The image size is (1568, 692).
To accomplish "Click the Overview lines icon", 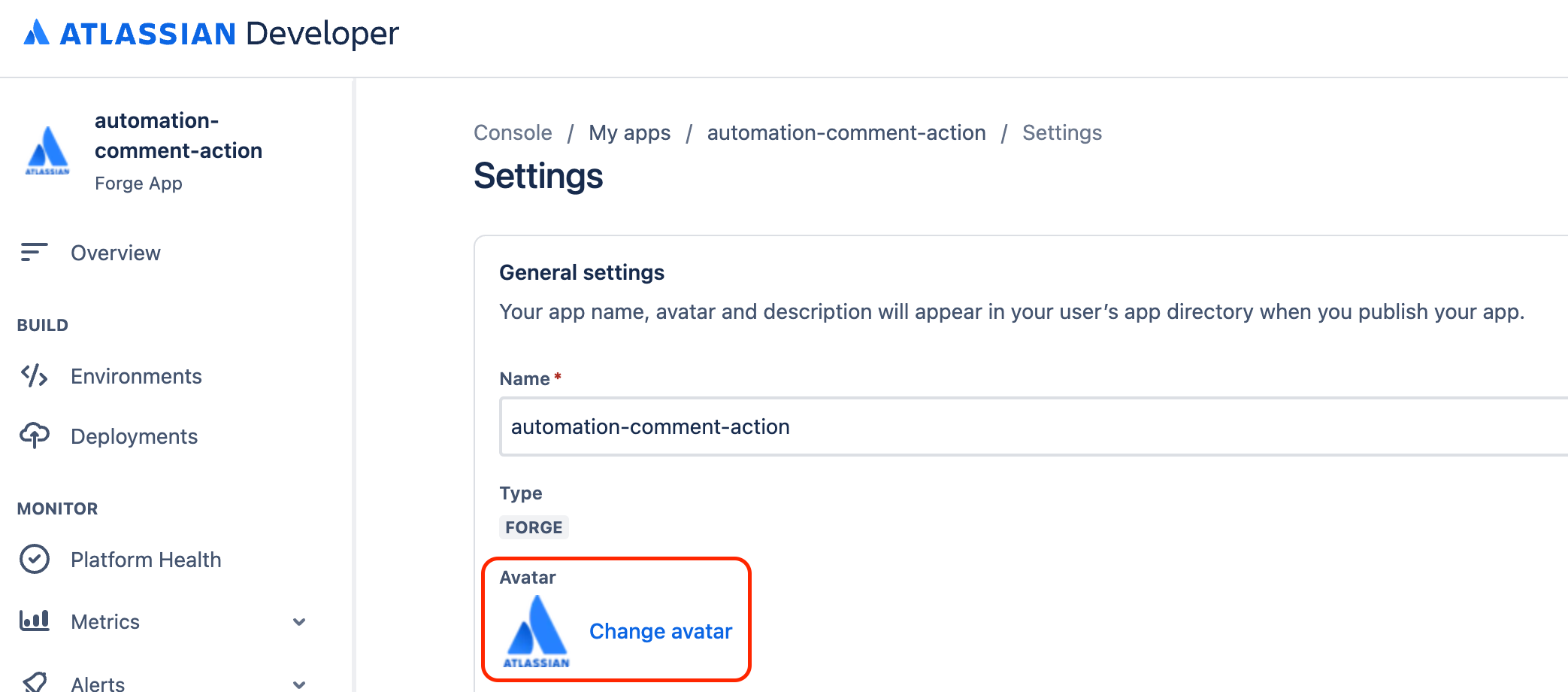I will point(34,253).
